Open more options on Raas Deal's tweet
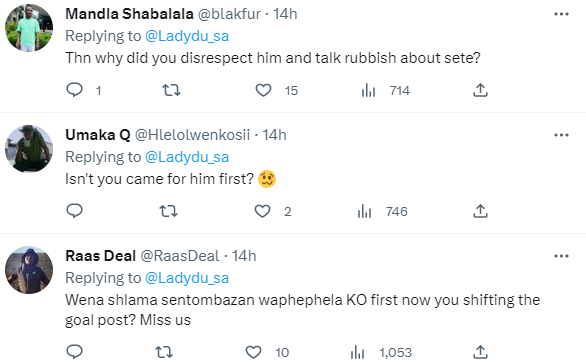The image size is (586, 364). 561,256
